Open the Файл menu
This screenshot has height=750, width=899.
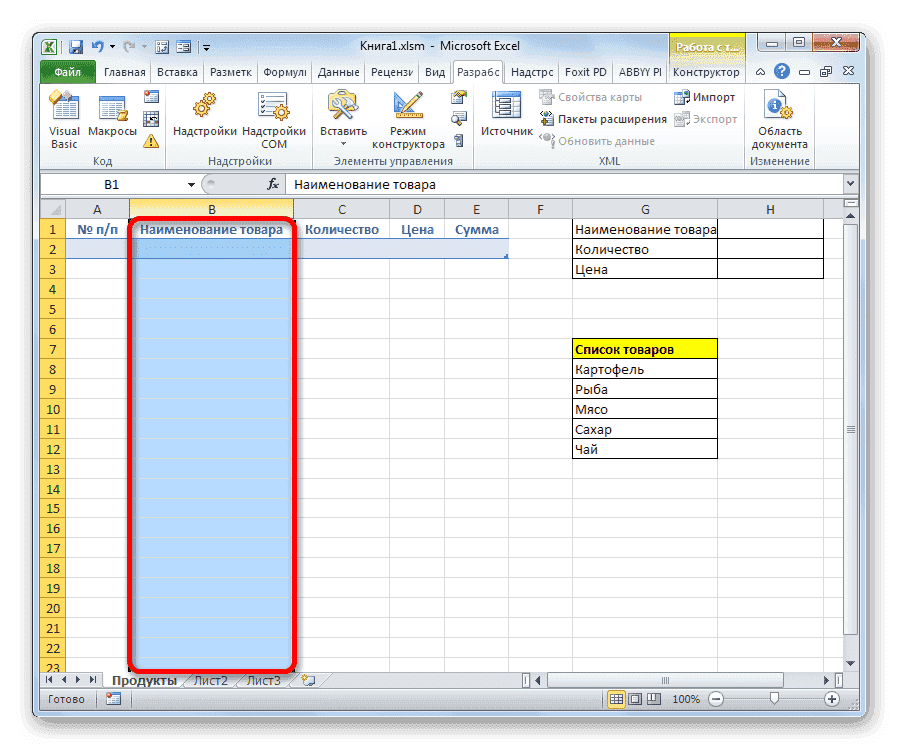click(68, 72)
